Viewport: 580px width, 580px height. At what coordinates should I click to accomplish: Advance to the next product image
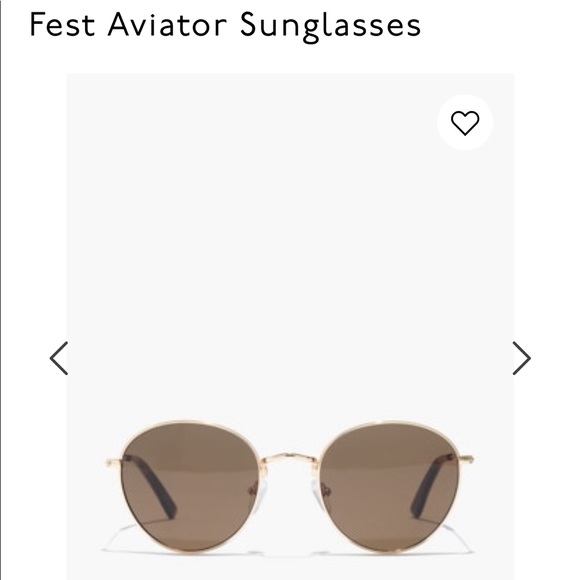coord(522,358)
